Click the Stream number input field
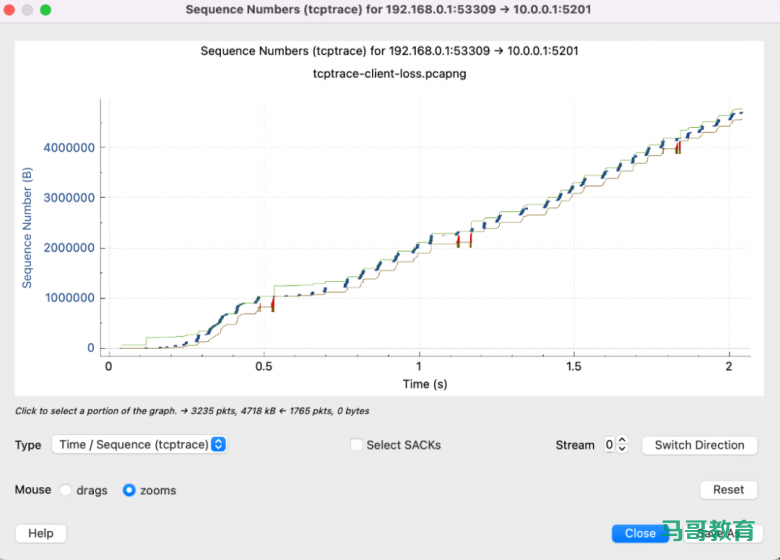 pos(608,445)
